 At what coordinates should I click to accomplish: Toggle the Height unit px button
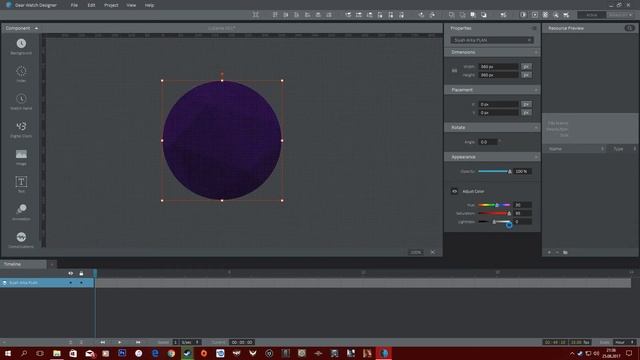pos(526,75)
